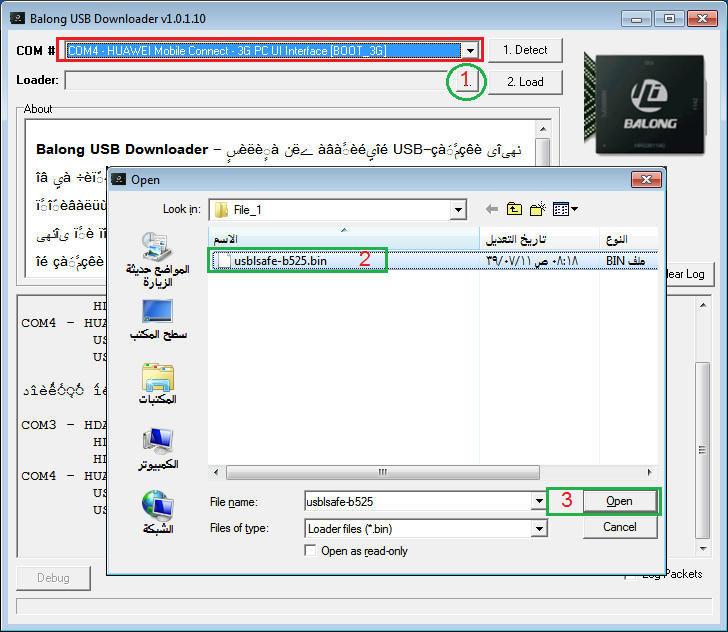Click the Balong app icon in title bar
728x632 pixels.
[18, 19]
